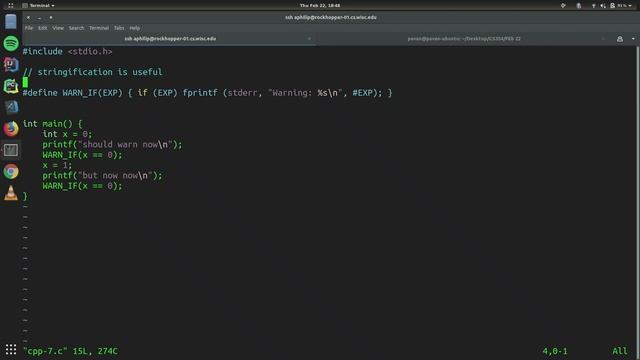Open the Edit menu
Viewport: 640px width, 360px height.
42,28
